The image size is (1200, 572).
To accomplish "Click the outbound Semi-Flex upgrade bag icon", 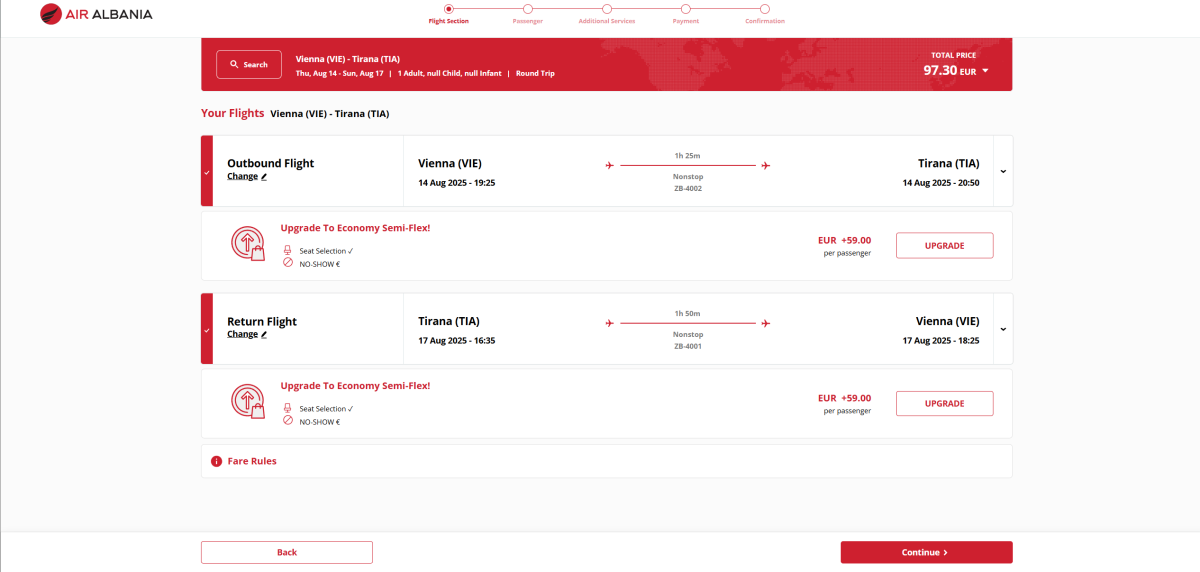I will coord(247,245).
